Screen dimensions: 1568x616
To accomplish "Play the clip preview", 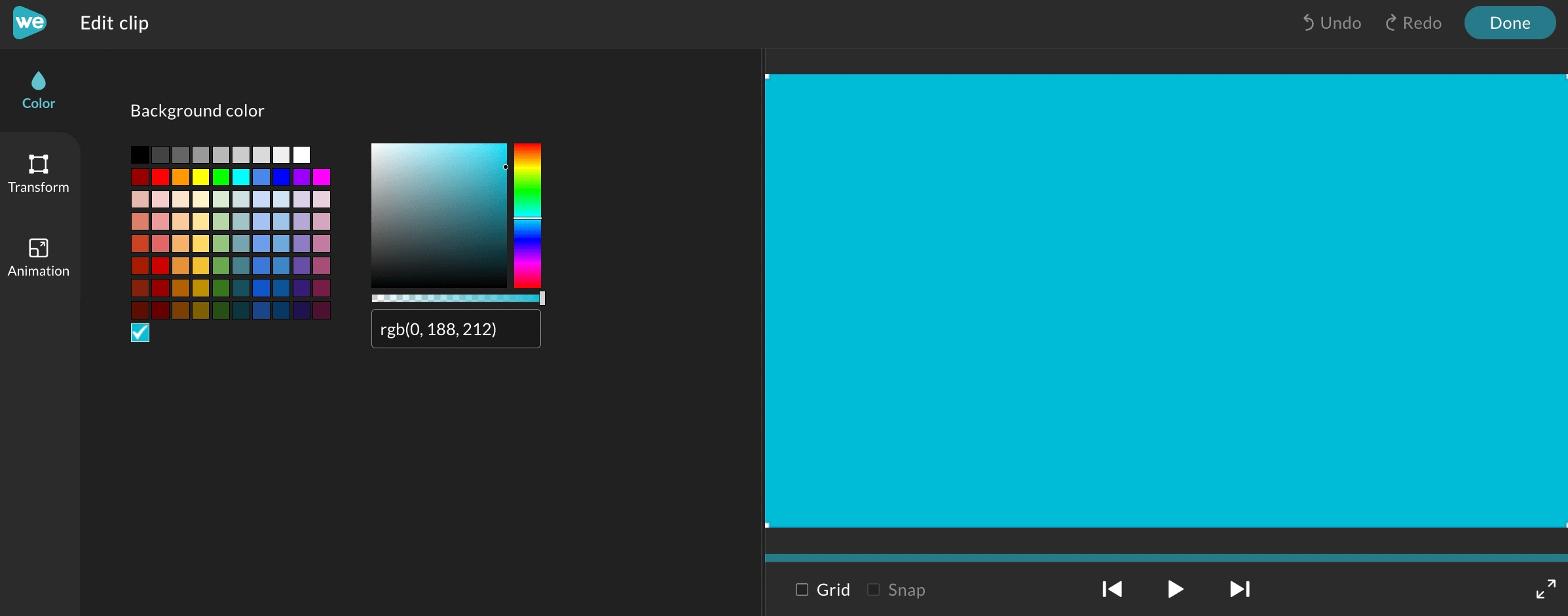I will point(1176,589).
